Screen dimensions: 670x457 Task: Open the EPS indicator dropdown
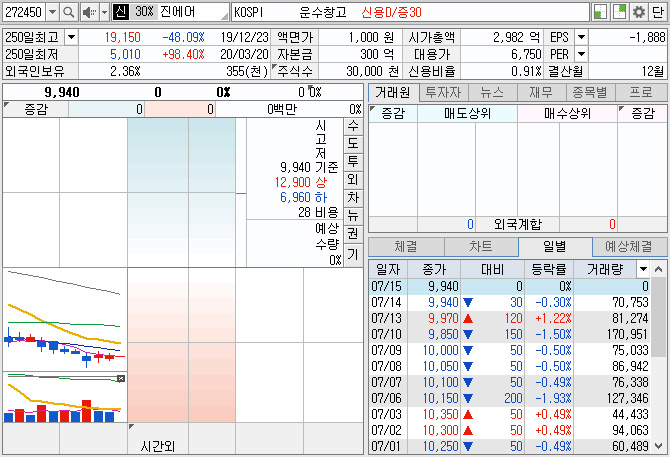(x=581, y=37)
